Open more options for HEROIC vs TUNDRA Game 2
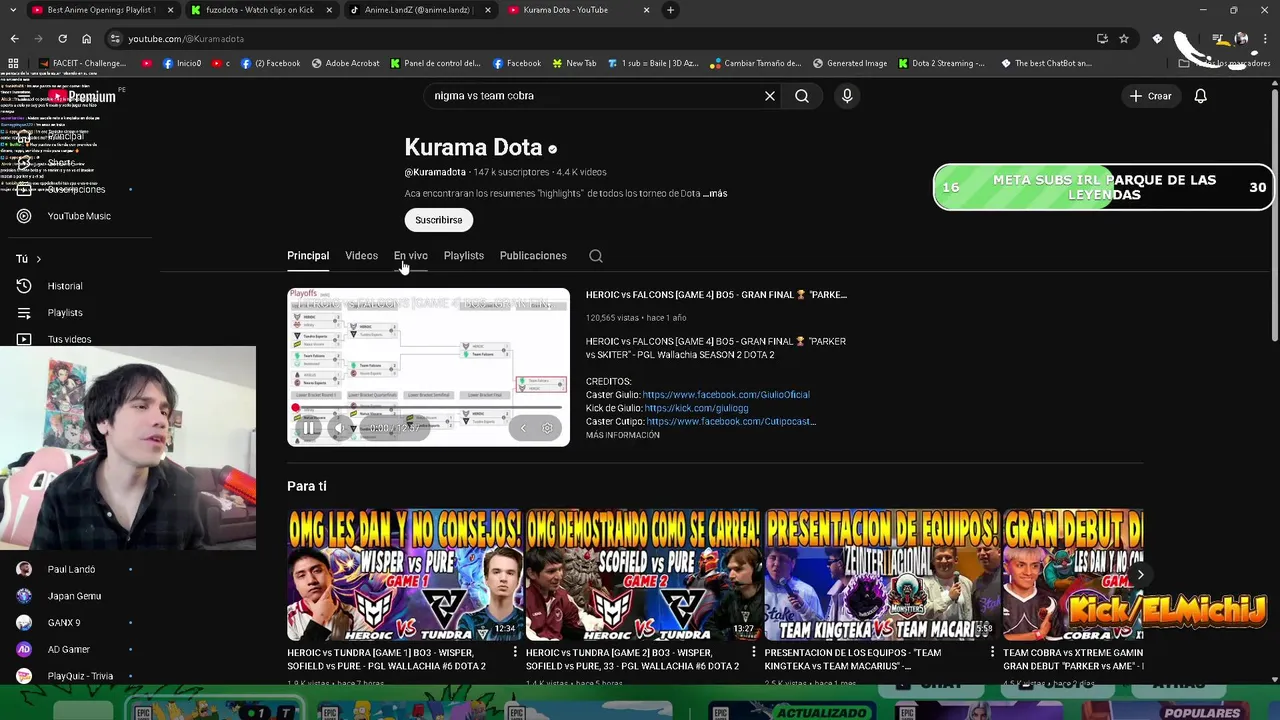Screen dimensions: 1280x720 click(754, 653)
